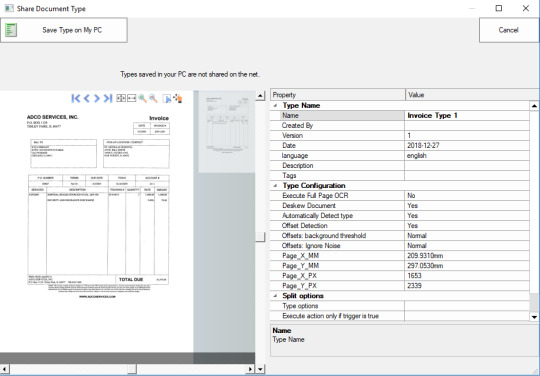Select the Type options property label
This screenshot has width=540, height=376.
click(300, 306)
